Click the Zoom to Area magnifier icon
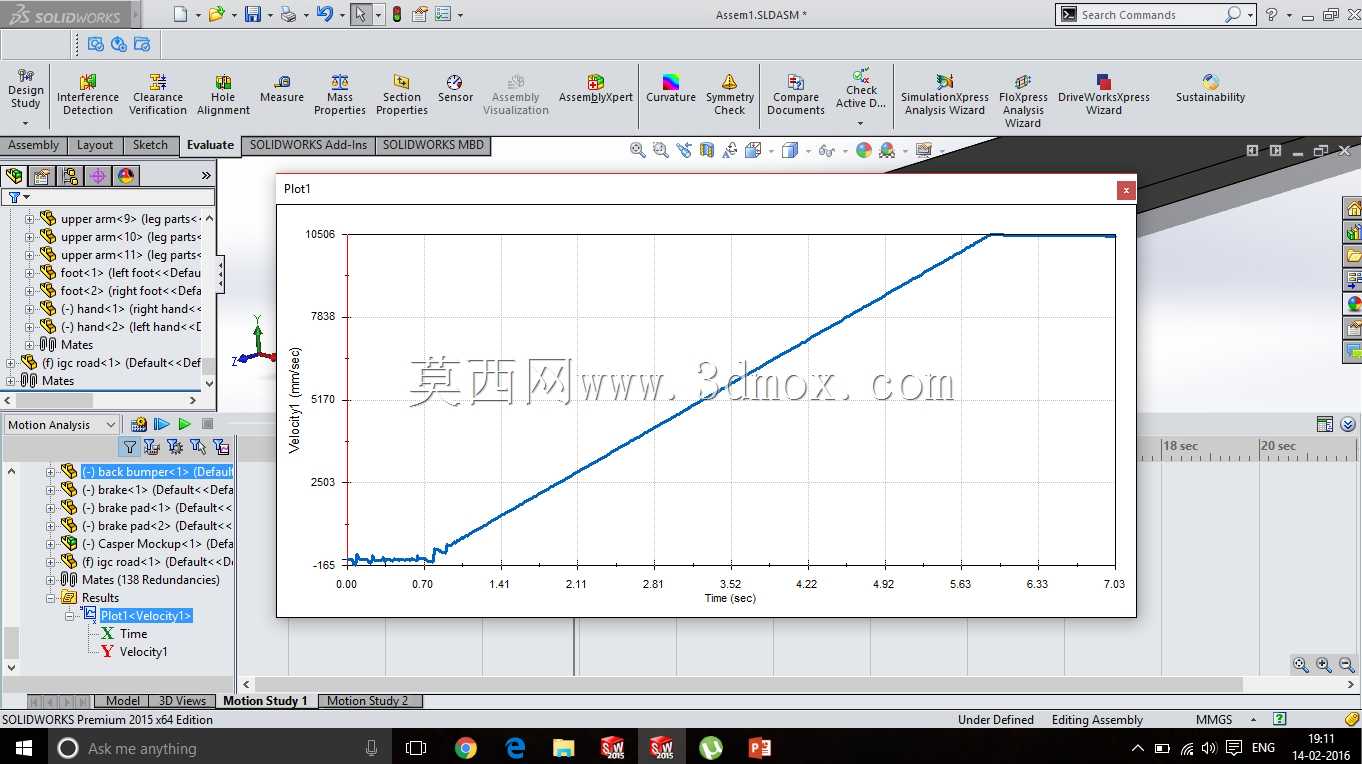This screenshot has width=1362, height=764. pos(661,150)
